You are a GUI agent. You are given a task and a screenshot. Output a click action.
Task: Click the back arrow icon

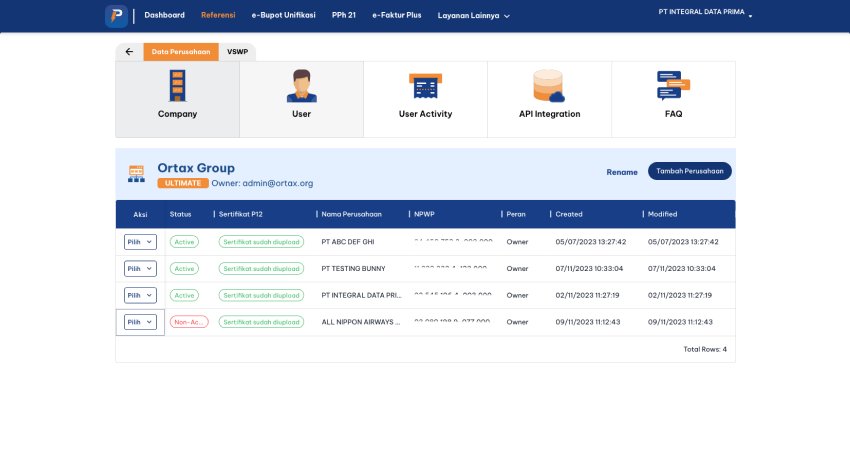129,52
